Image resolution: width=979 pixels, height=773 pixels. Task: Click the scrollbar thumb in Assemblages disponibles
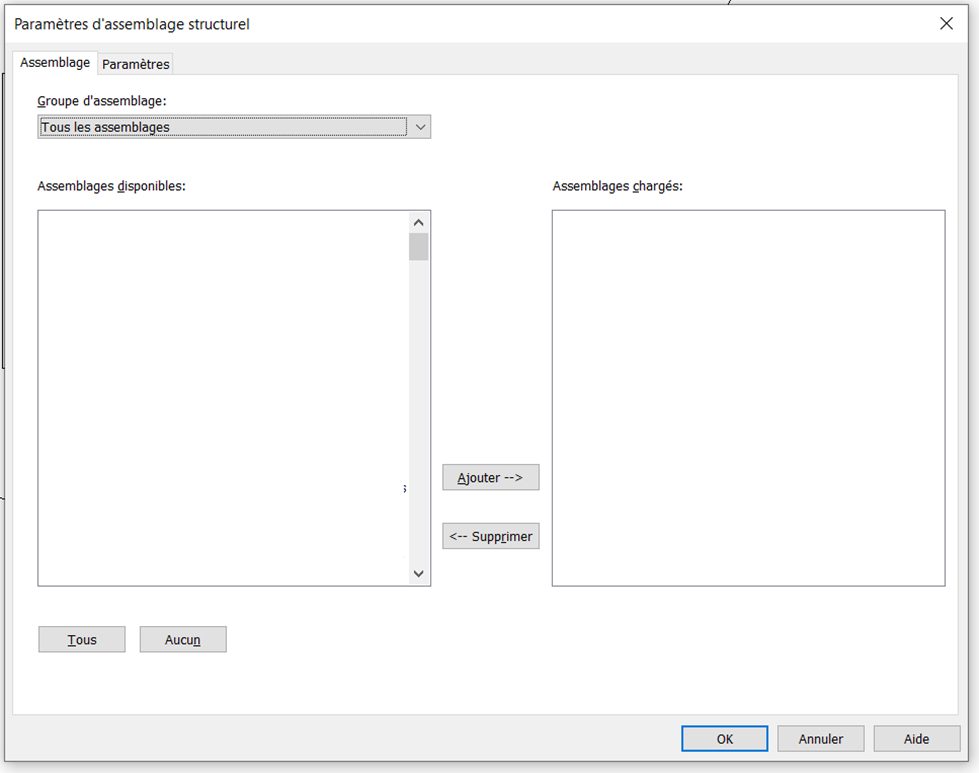419,246
